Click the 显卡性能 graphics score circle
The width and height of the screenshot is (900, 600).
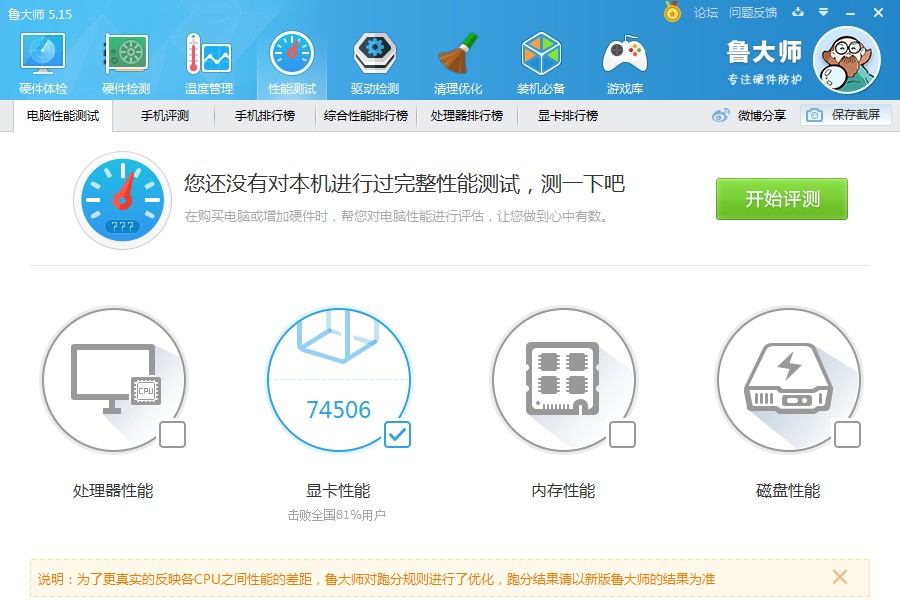(x=339, y=379)
